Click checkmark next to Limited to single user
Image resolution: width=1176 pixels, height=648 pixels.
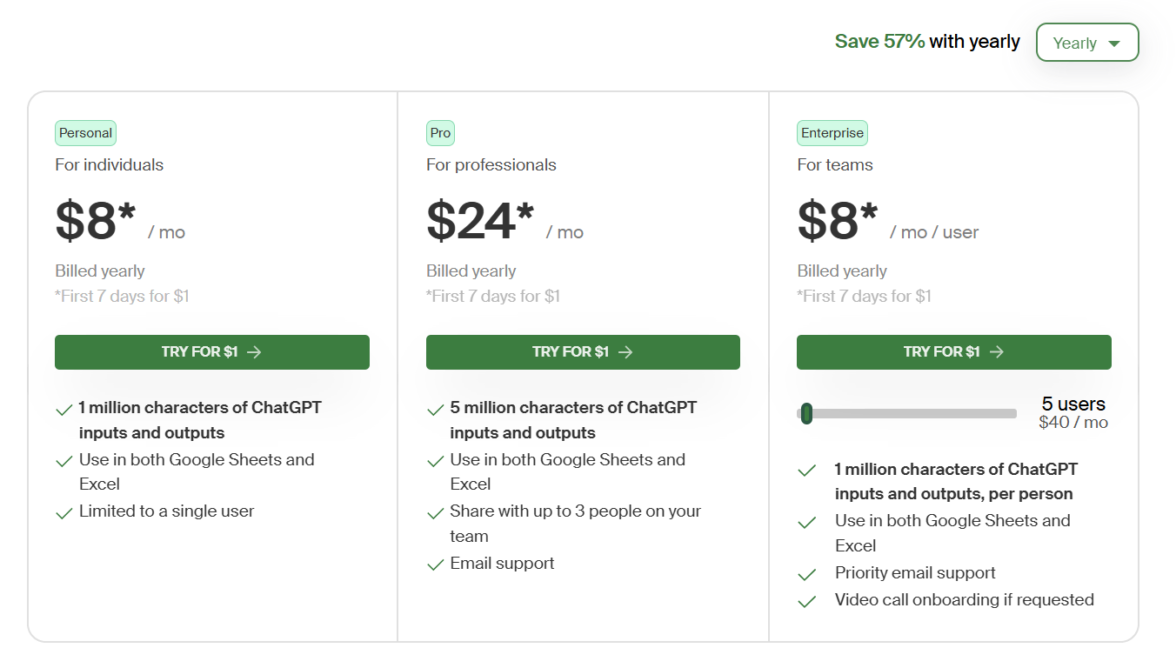click(64, 513)
